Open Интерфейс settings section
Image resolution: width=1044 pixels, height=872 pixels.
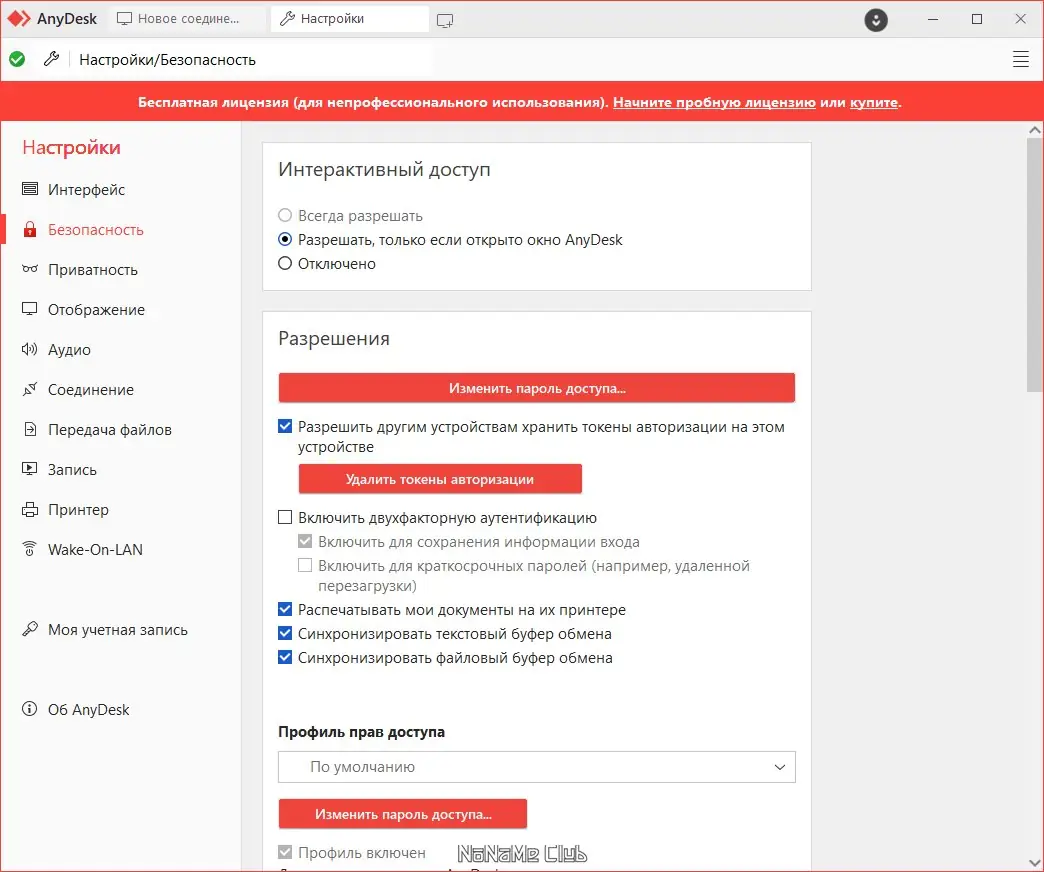pos(87,190)
